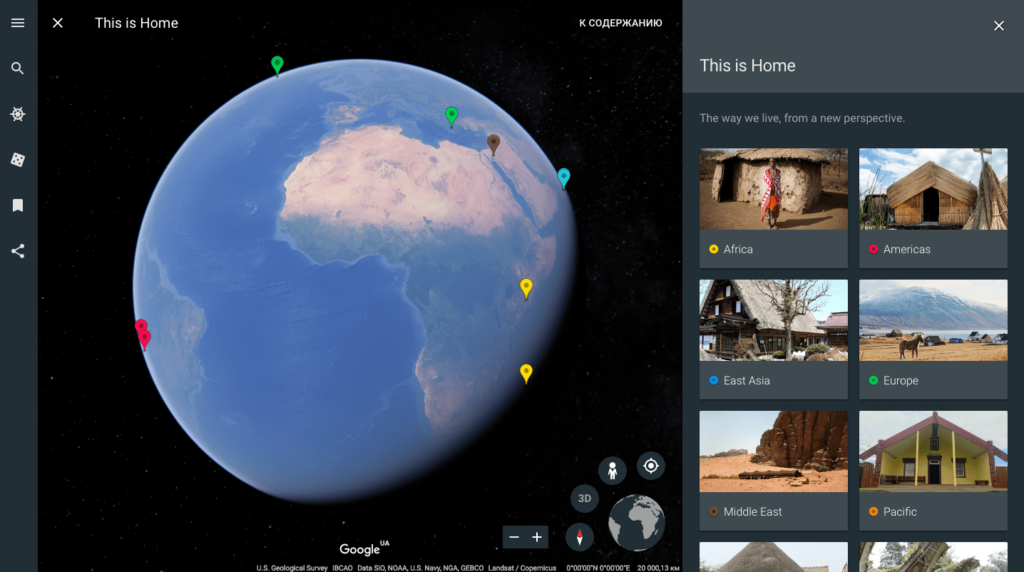Open the Africa home card
1024x572 pixels.
773,207
